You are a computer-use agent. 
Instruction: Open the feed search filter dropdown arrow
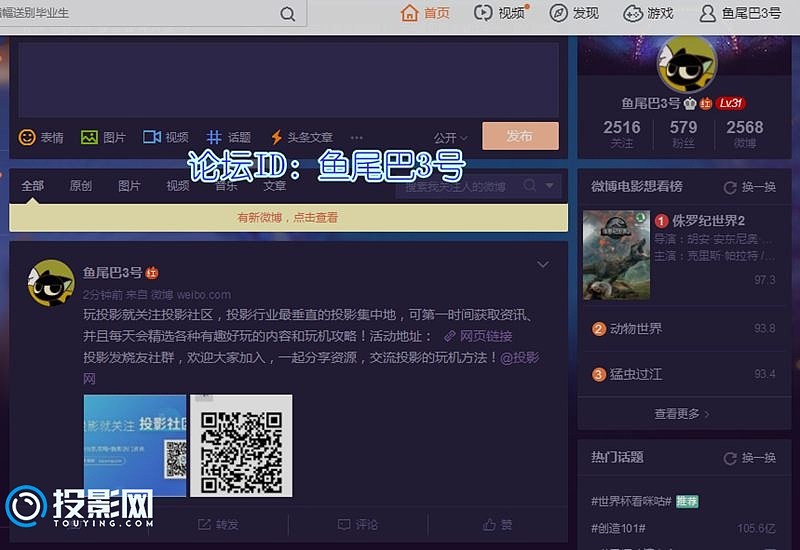pos(549,185)
